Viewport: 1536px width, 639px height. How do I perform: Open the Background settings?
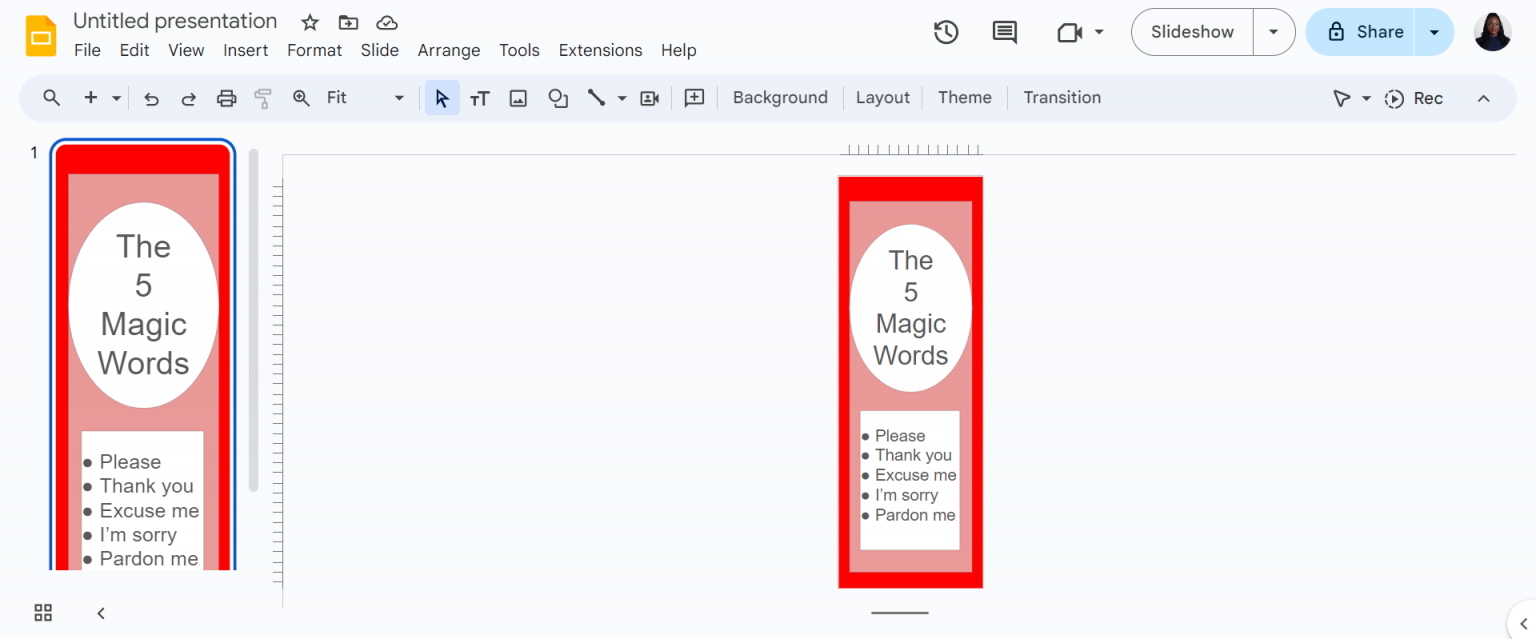(779, 97)
